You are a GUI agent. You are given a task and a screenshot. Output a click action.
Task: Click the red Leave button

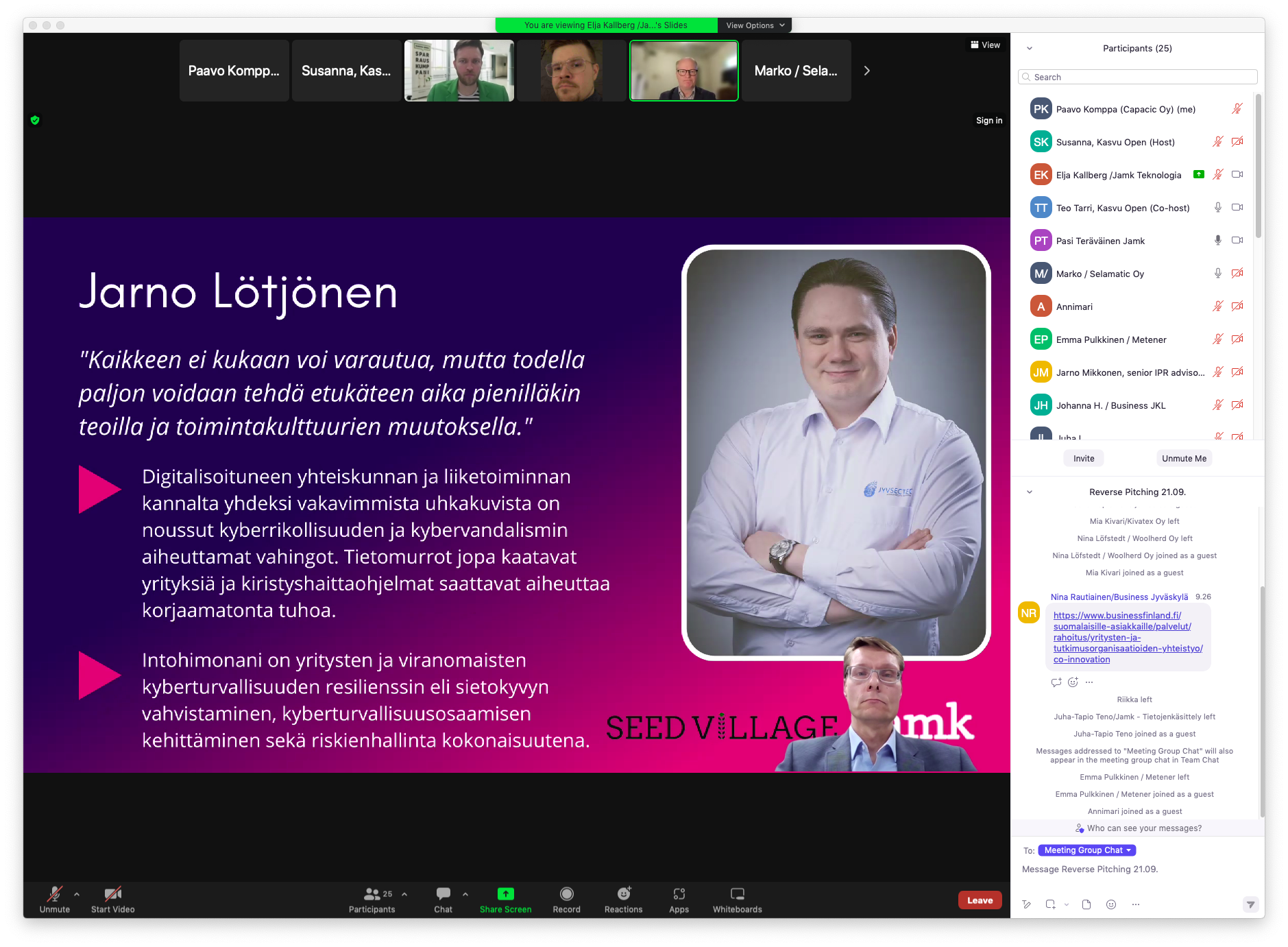coord(980,900)
